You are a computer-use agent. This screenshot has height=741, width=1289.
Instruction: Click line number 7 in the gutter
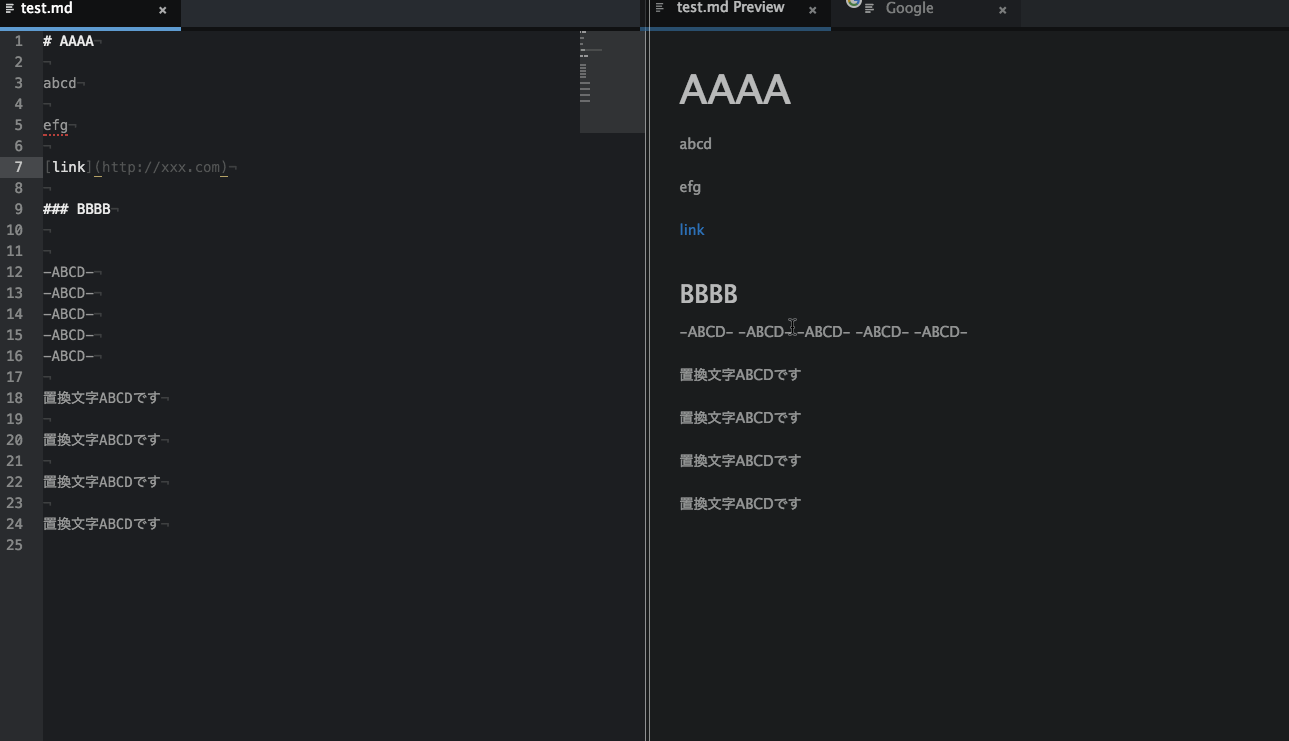18,167
